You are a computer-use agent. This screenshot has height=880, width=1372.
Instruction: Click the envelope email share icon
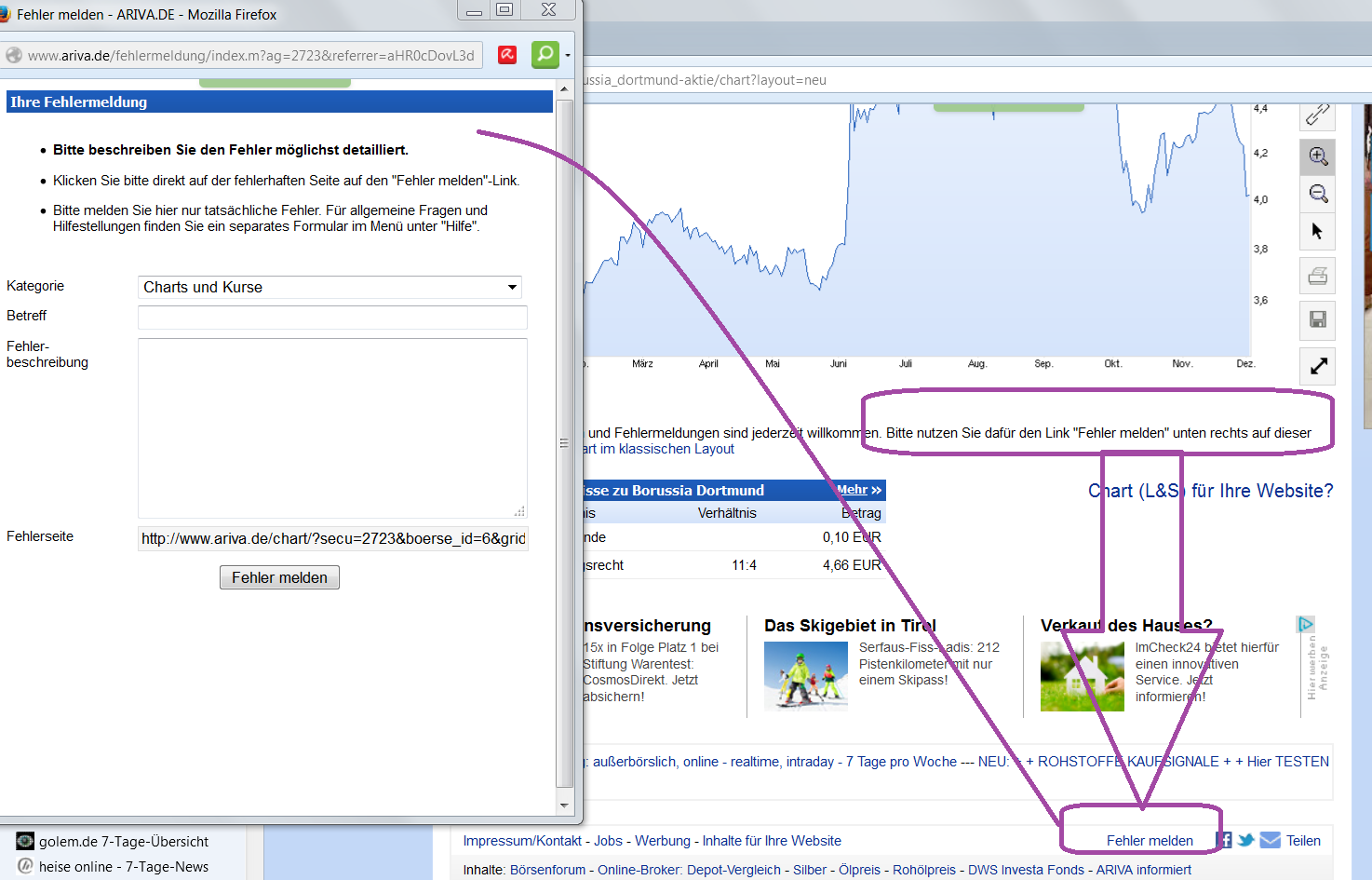(x=1270, y=840)
